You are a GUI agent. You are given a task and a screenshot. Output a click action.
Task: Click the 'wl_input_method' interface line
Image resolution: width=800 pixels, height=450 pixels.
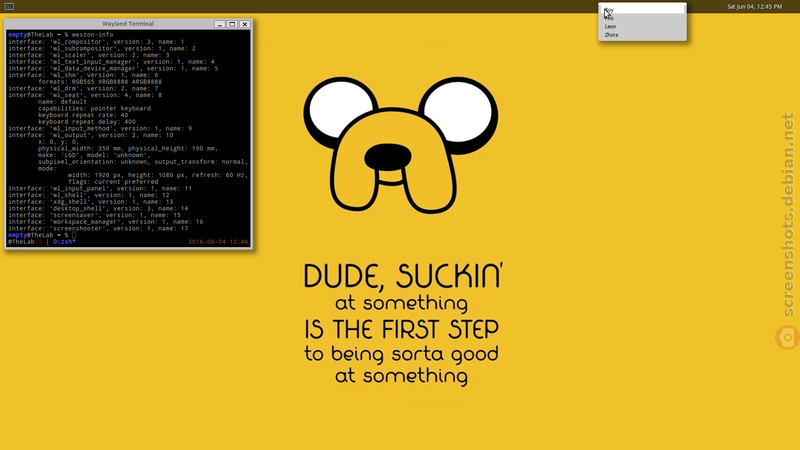pos(99,128)
